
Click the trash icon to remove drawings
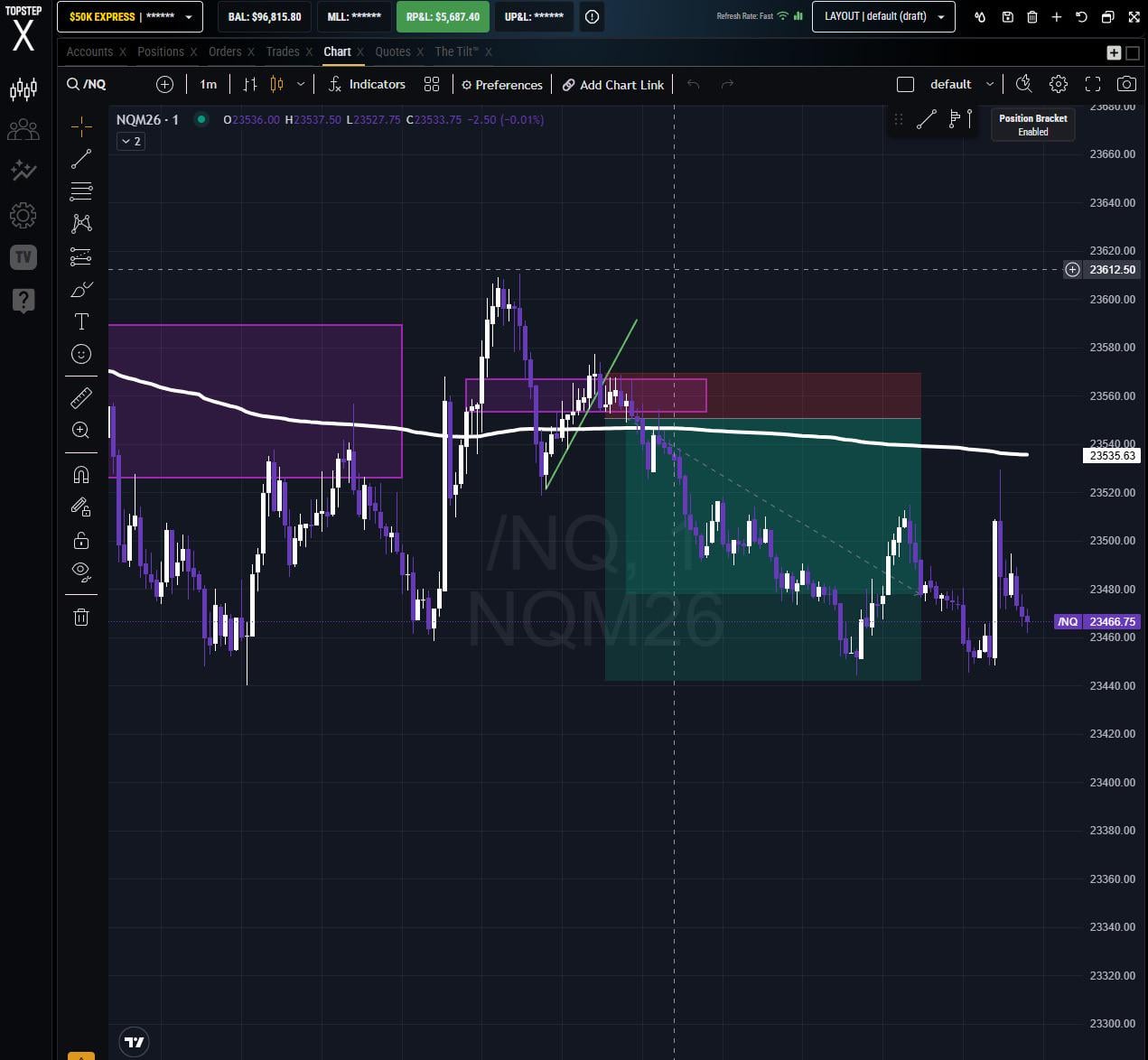[81, 617]
